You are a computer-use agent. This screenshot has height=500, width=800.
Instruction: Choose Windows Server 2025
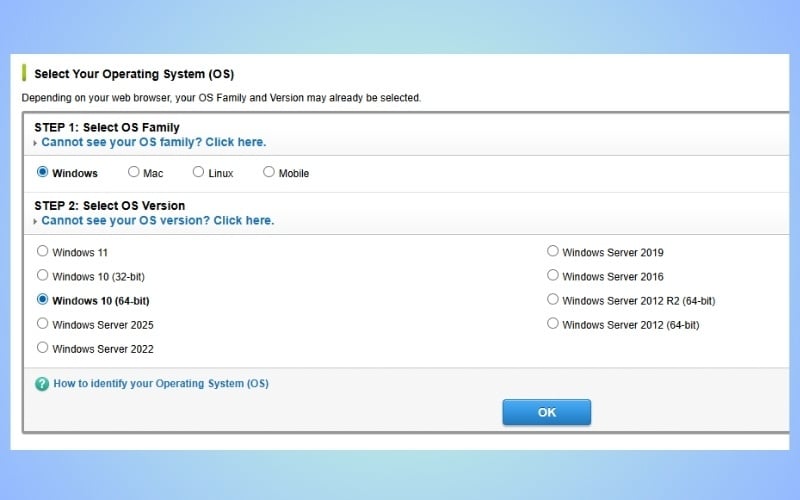click(x=42, y=323)
